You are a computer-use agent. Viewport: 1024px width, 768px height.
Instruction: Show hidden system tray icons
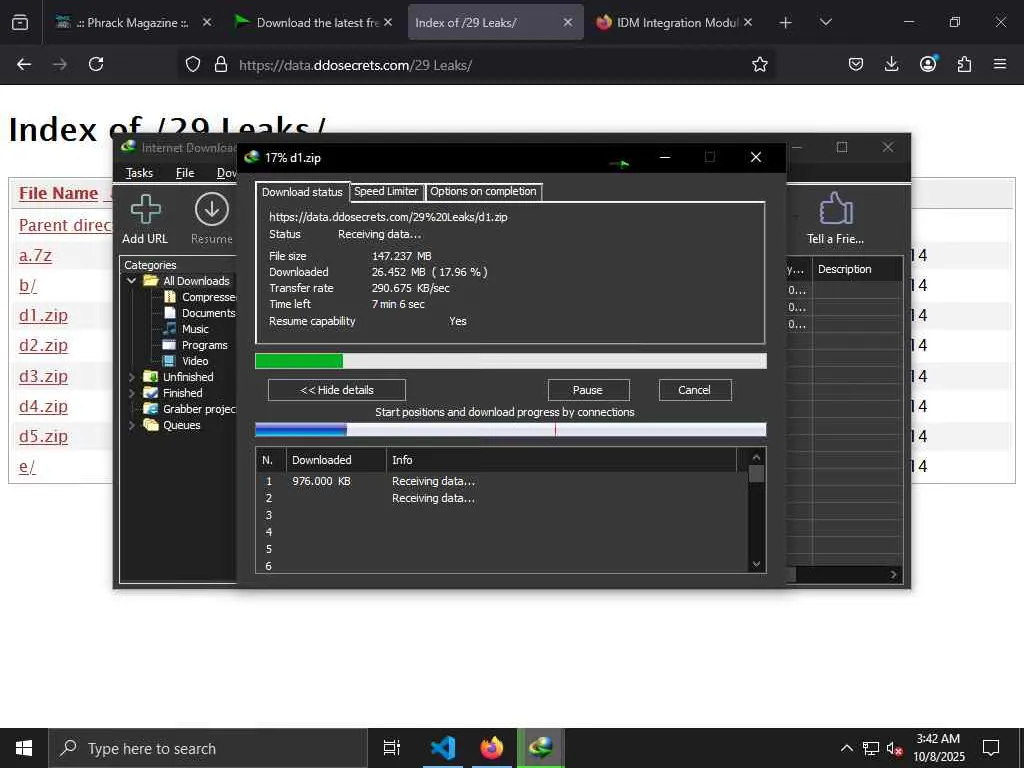click(x=846, y=748)
